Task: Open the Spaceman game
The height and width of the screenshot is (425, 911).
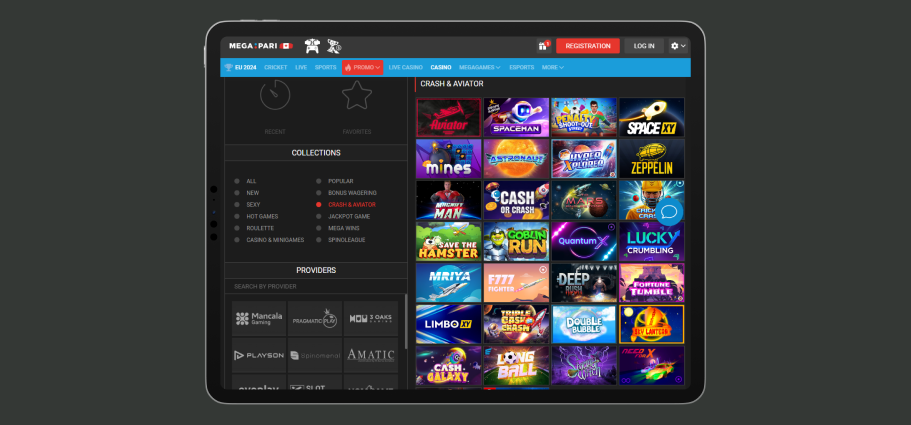Action: coord(517,117)
